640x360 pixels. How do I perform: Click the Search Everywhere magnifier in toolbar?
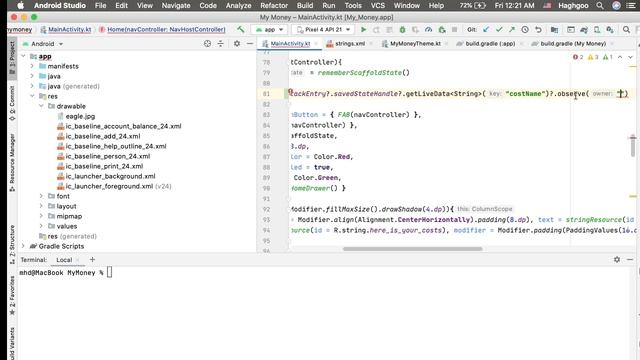click(x=626, y=30)
